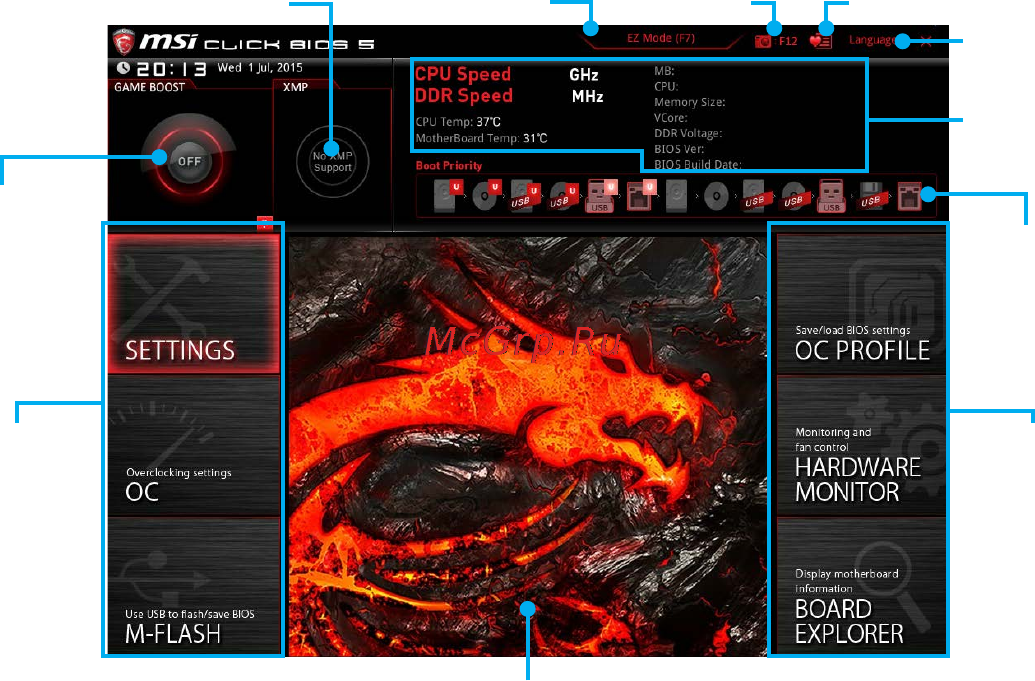This screenshot has width=1035, height=681.
Task: Open the favorites heart list icon
Action: point(820,41)
